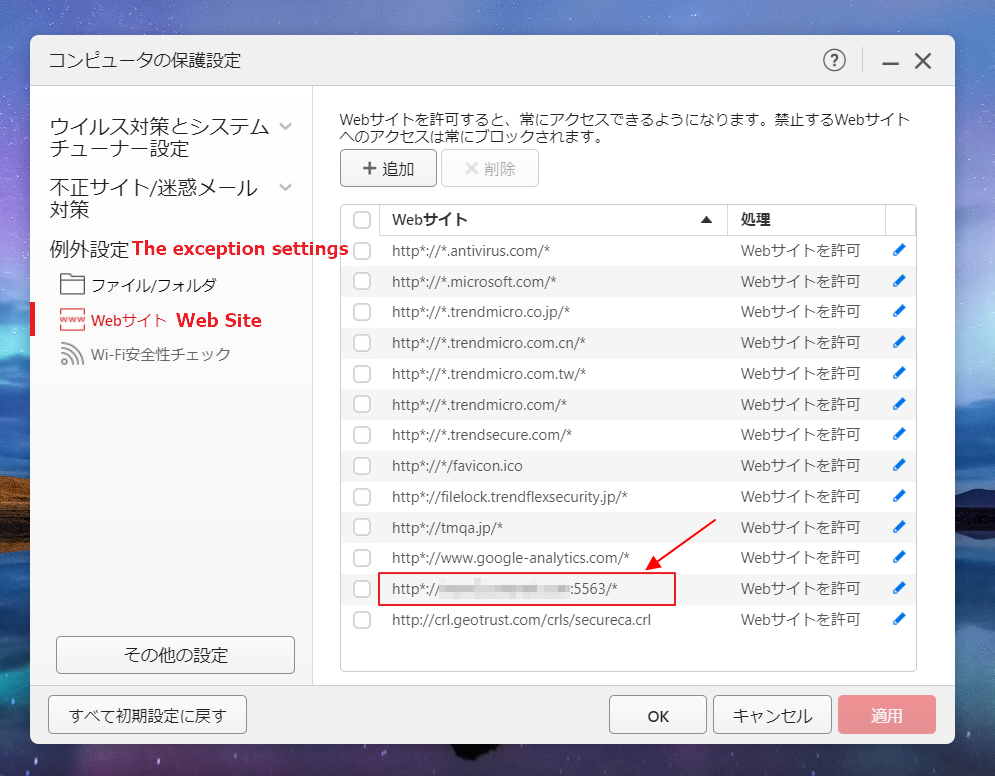Screen dimensions: 995x776
Task: Edit the tmqa.jp entry with the pencil icon
Action: pyautogui.click(x=898, y=527)
